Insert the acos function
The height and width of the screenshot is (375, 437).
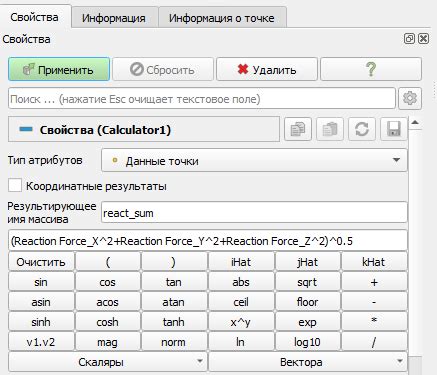(x=108, y=302)
